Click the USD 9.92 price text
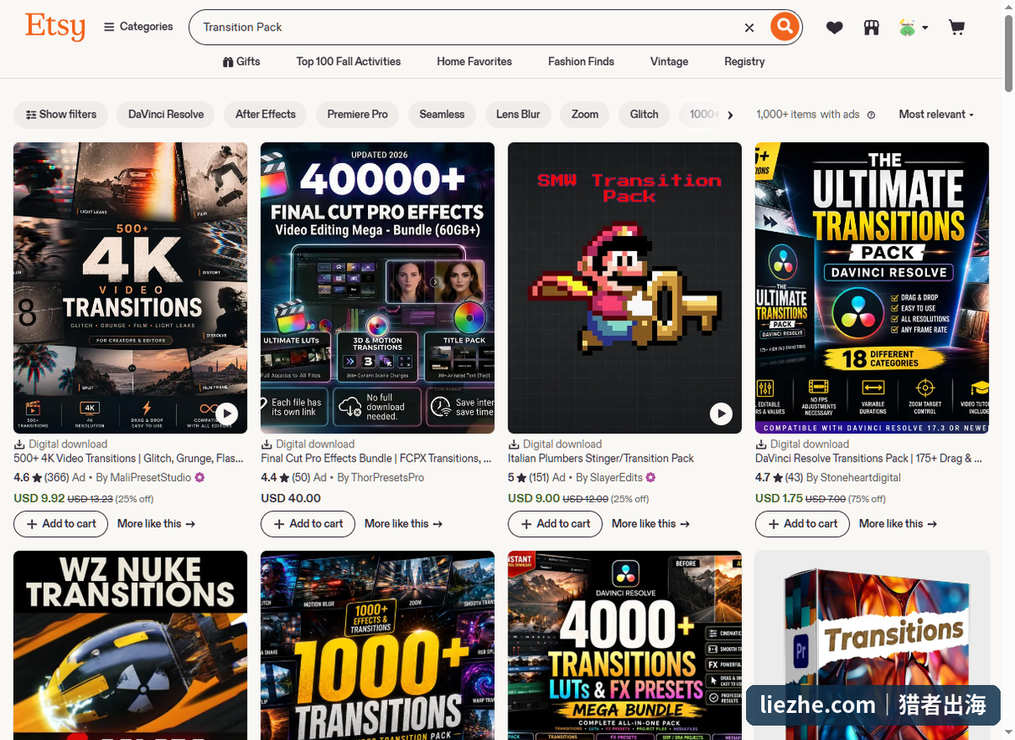The width and height of the screenshot is (1015, 740). click(39, 499)
